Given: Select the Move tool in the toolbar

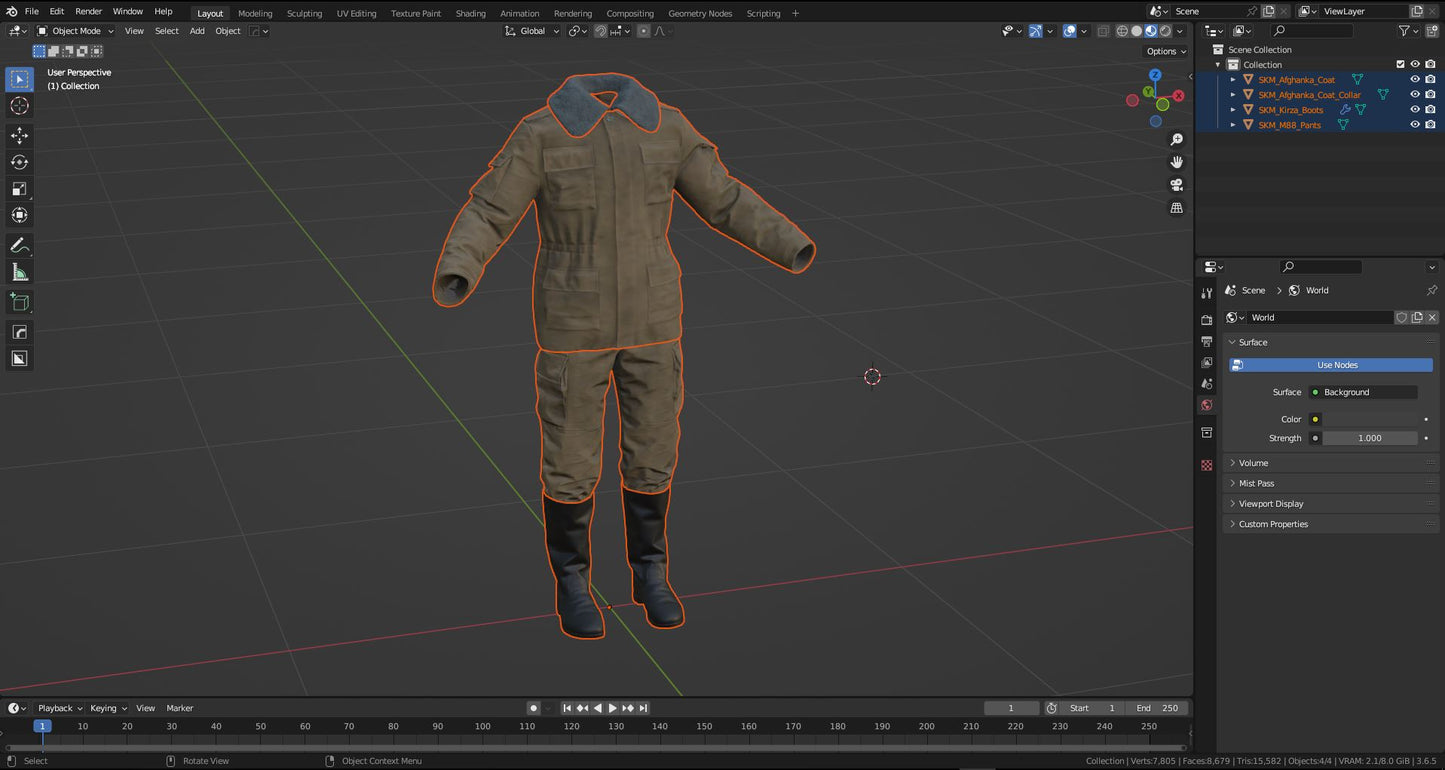Looking at the screenshot, I should (19, 135).
